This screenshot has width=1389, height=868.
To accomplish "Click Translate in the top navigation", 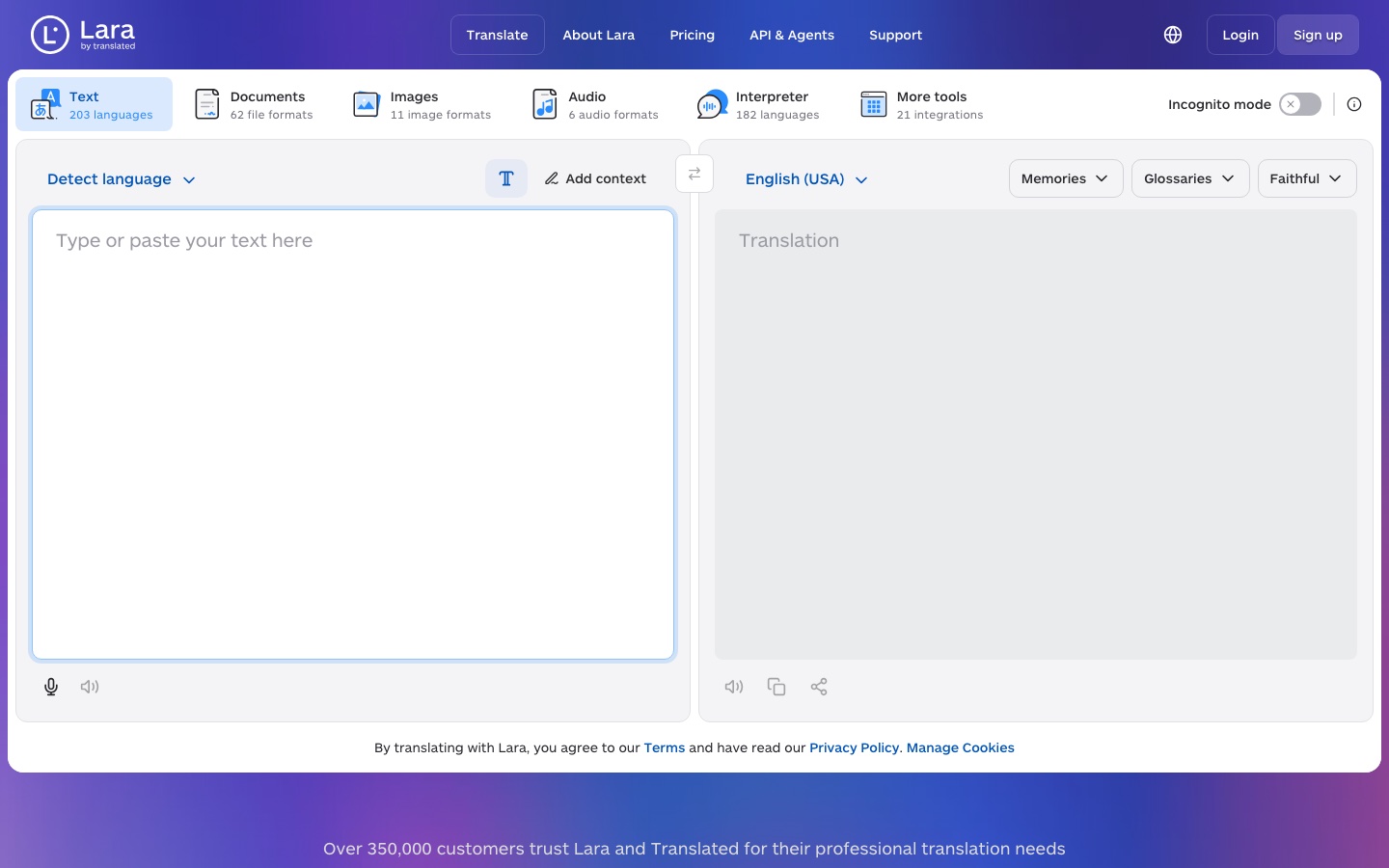I will (498, 35).
